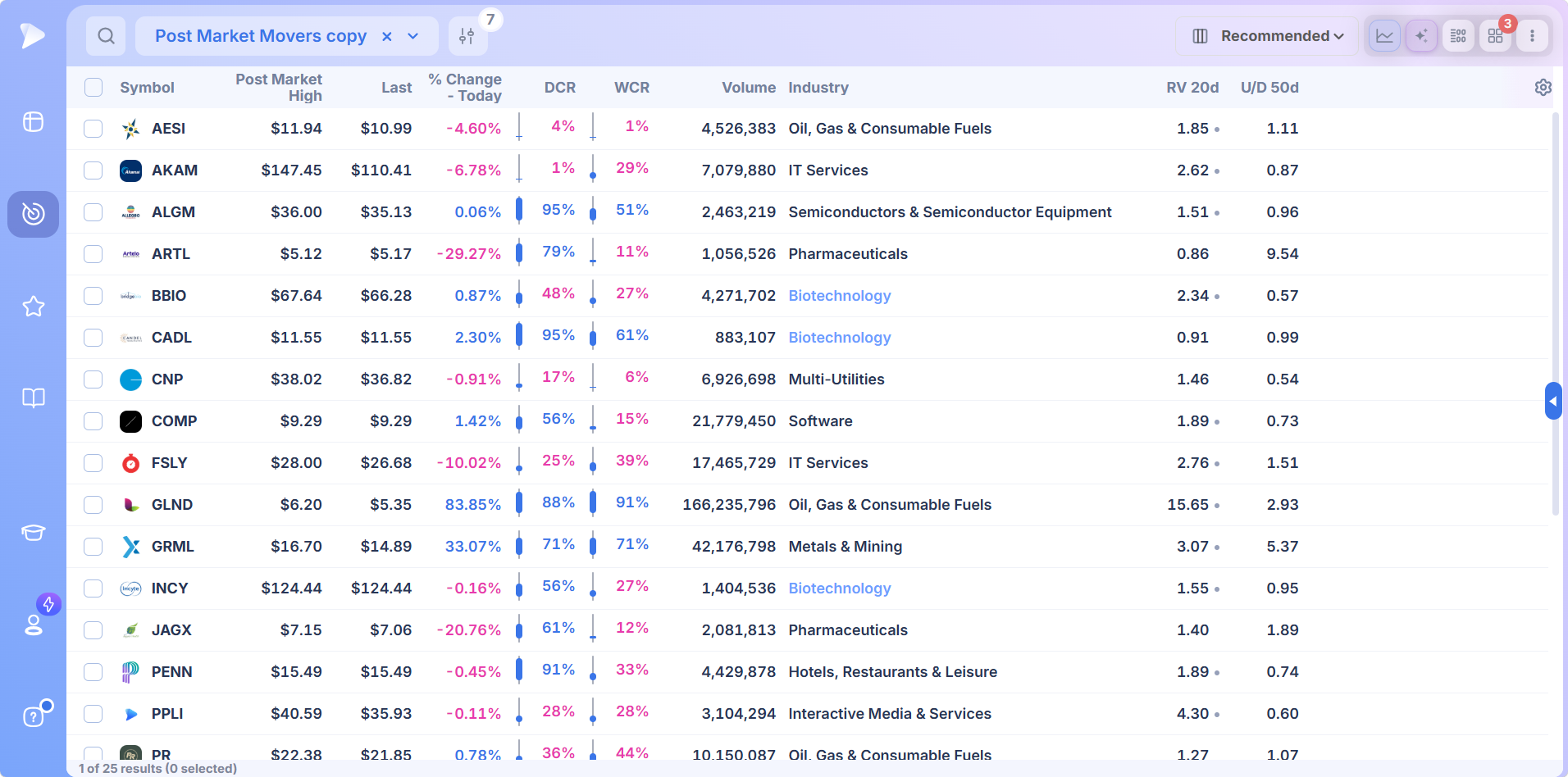Click the GLND DCR range bar
Viewport: 1568px width, 777px height.
519,504
